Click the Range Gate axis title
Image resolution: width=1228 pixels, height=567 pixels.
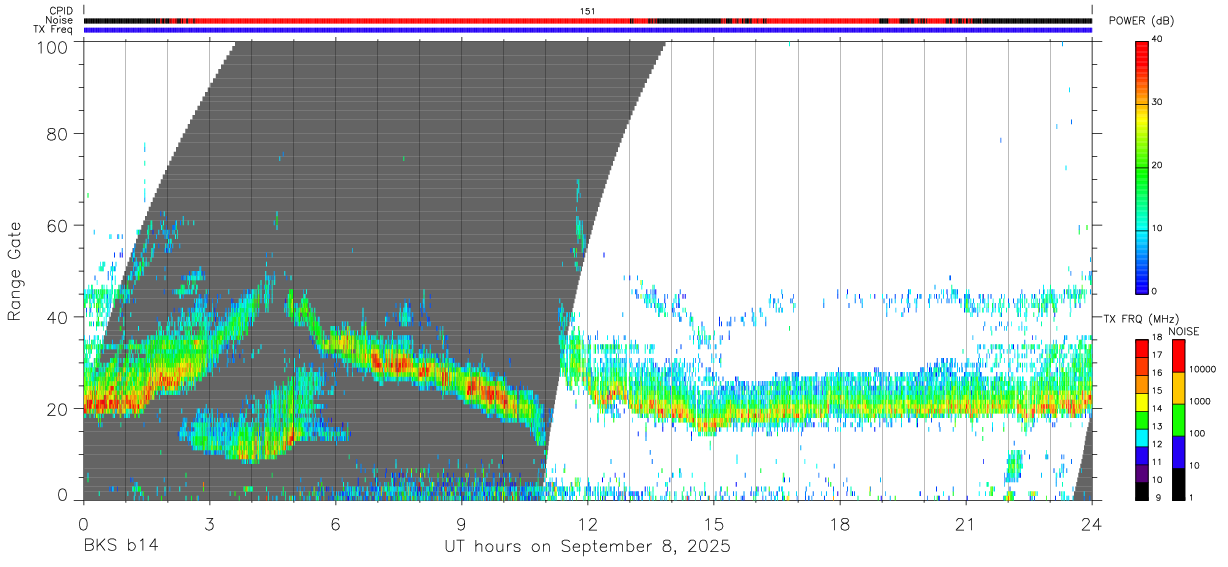click(15, 271)
